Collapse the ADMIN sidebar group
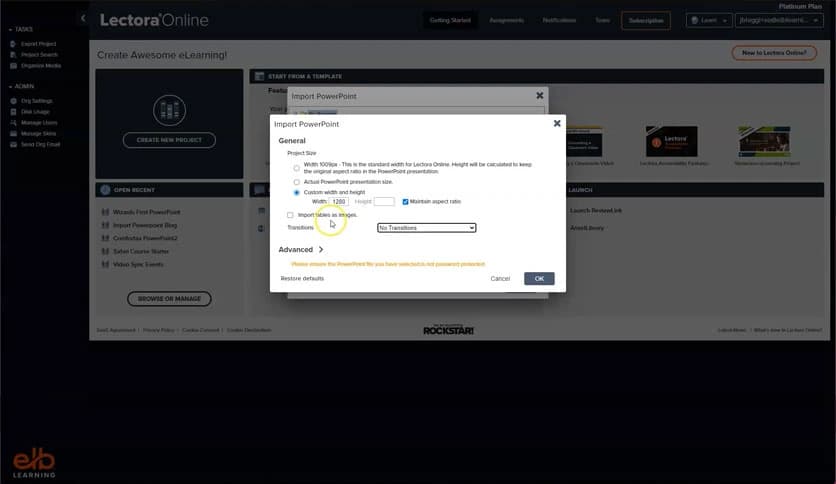836x484 pixels. 21,86
